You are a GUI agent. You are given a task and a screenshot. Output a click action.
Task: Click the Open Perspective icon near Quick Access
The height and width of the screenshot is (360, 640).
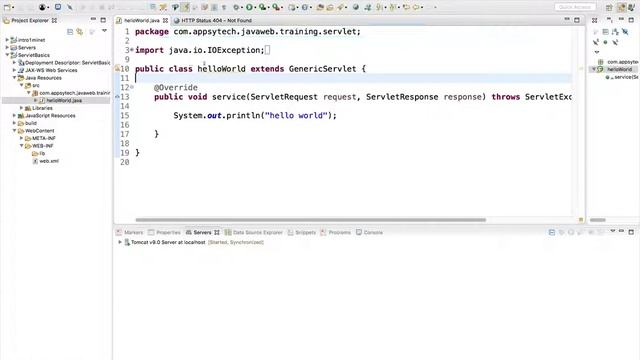[609, 7]
